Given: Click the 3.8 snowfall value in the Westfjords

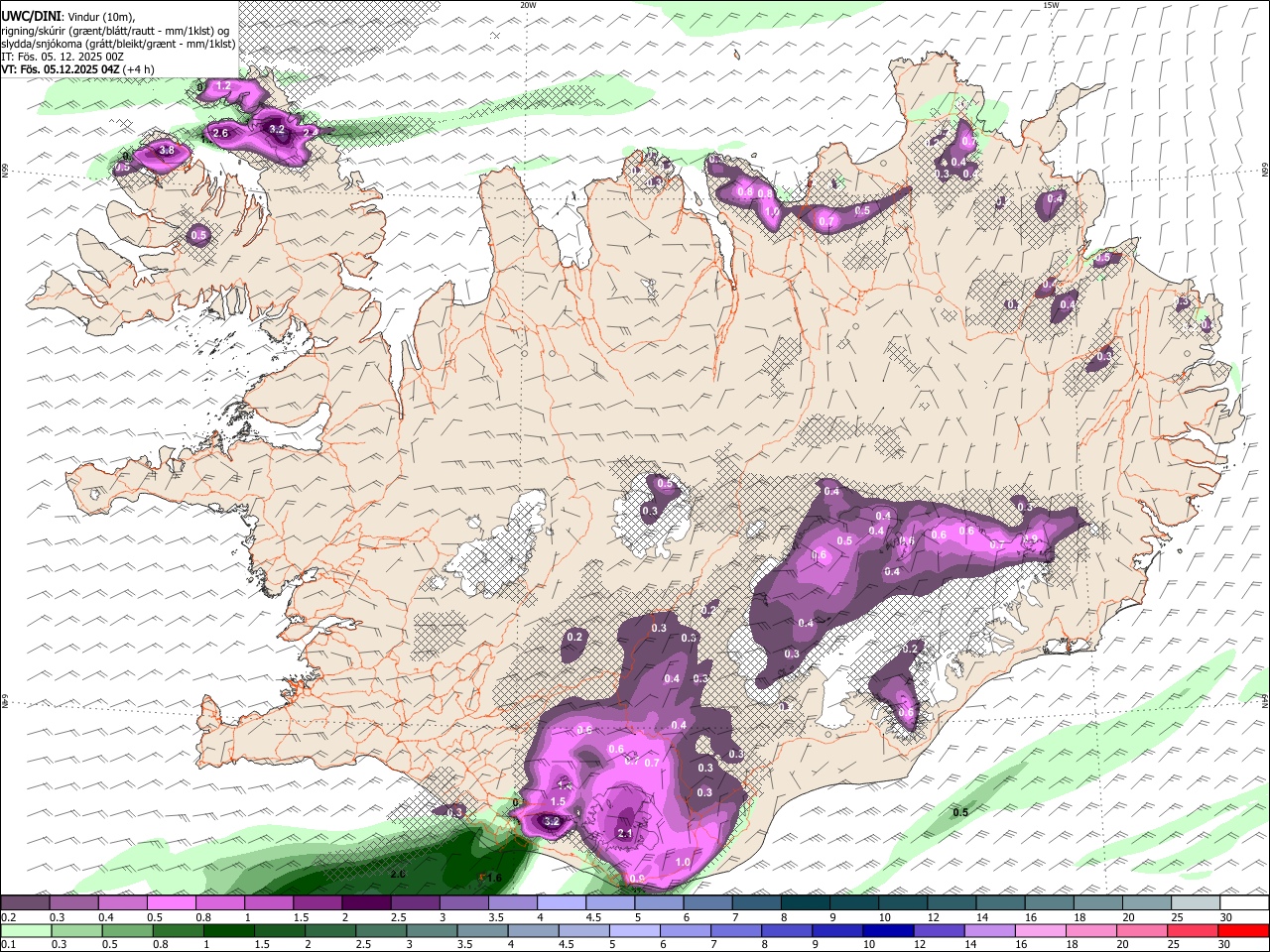Looking at the screenshot, I should pyautogui.click(x=167, y=151).
